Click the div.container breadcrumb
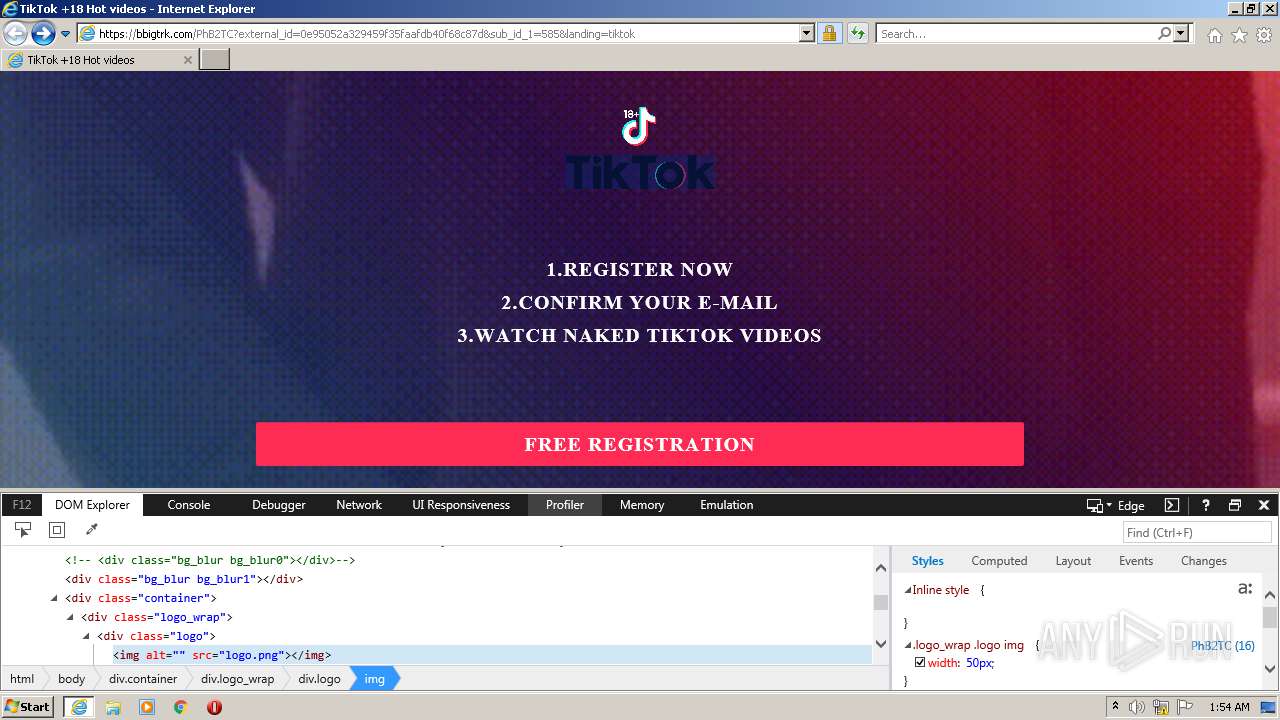 coord(143,679)
